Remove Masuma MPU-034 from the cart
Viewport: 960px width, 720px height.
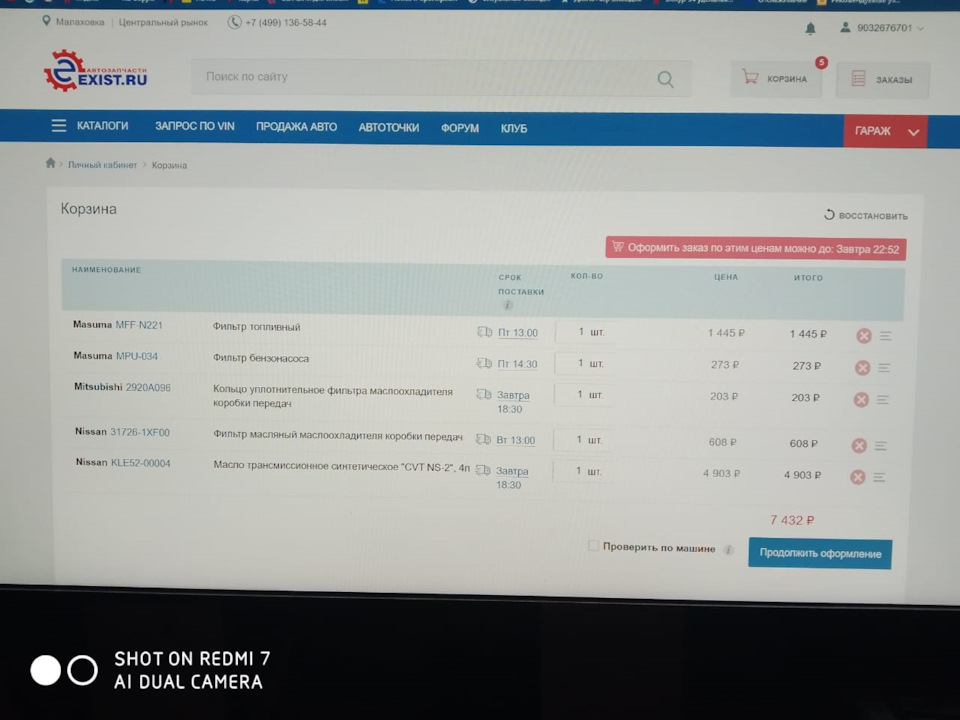(x=862, y=367)
